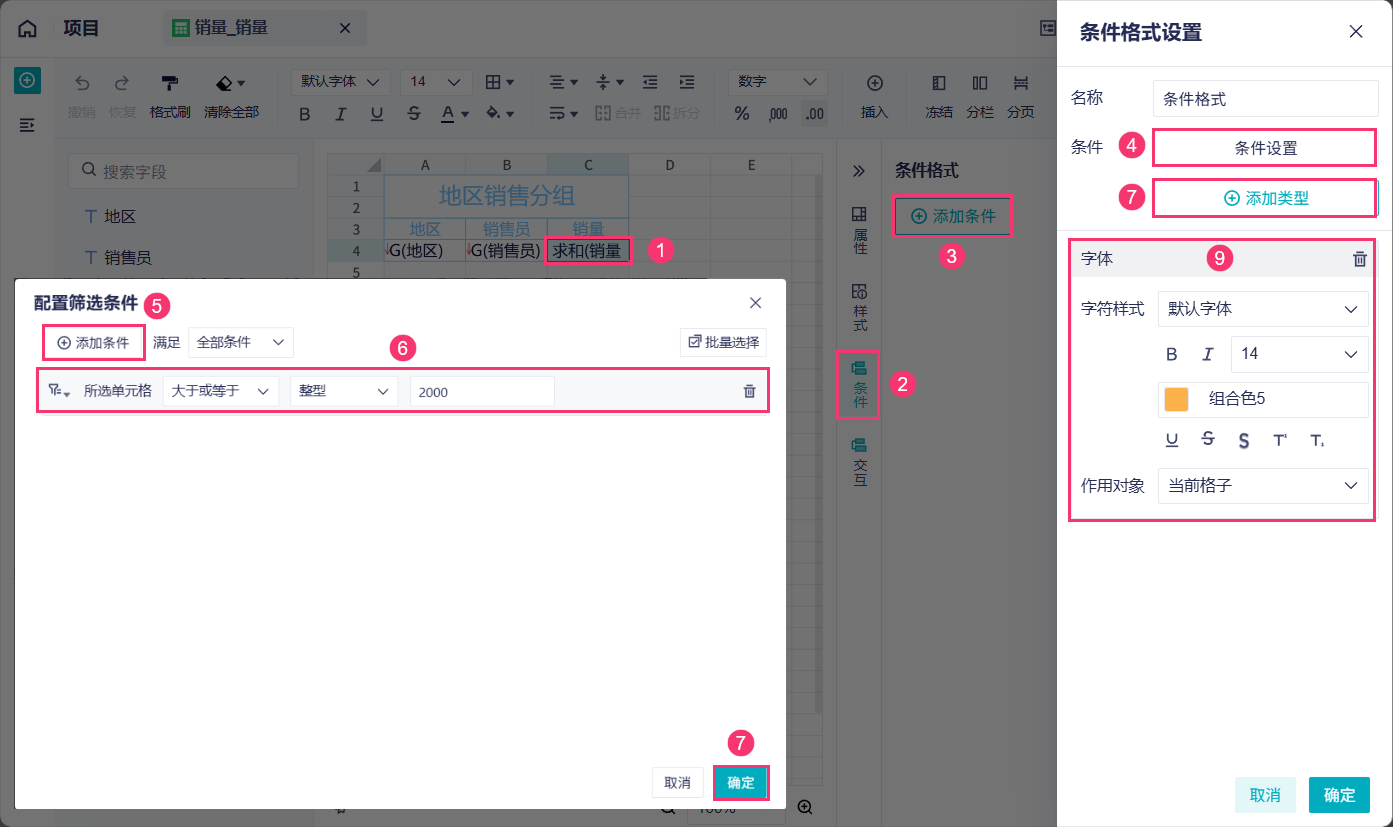Click the page break (分页) toolbar icon
This screenshot has height=827, width=1393.
click(x=1020, y=82)
